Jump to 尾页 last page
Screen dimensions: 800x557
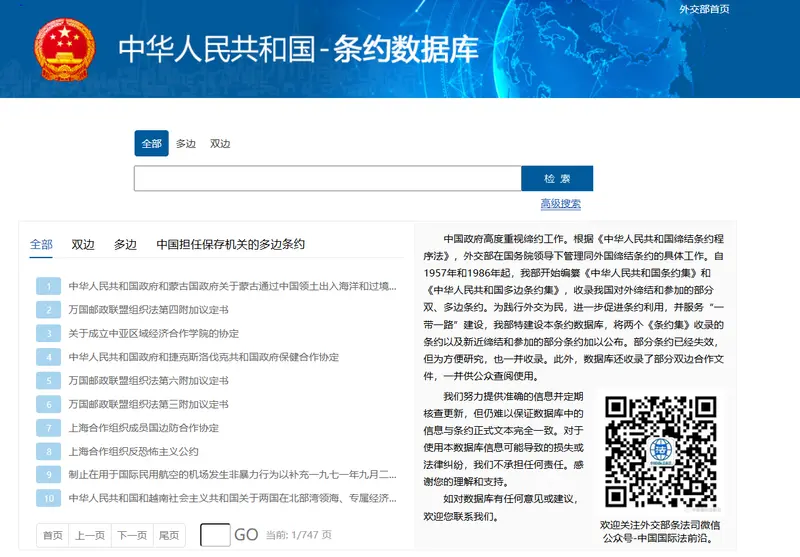(169, 535)
